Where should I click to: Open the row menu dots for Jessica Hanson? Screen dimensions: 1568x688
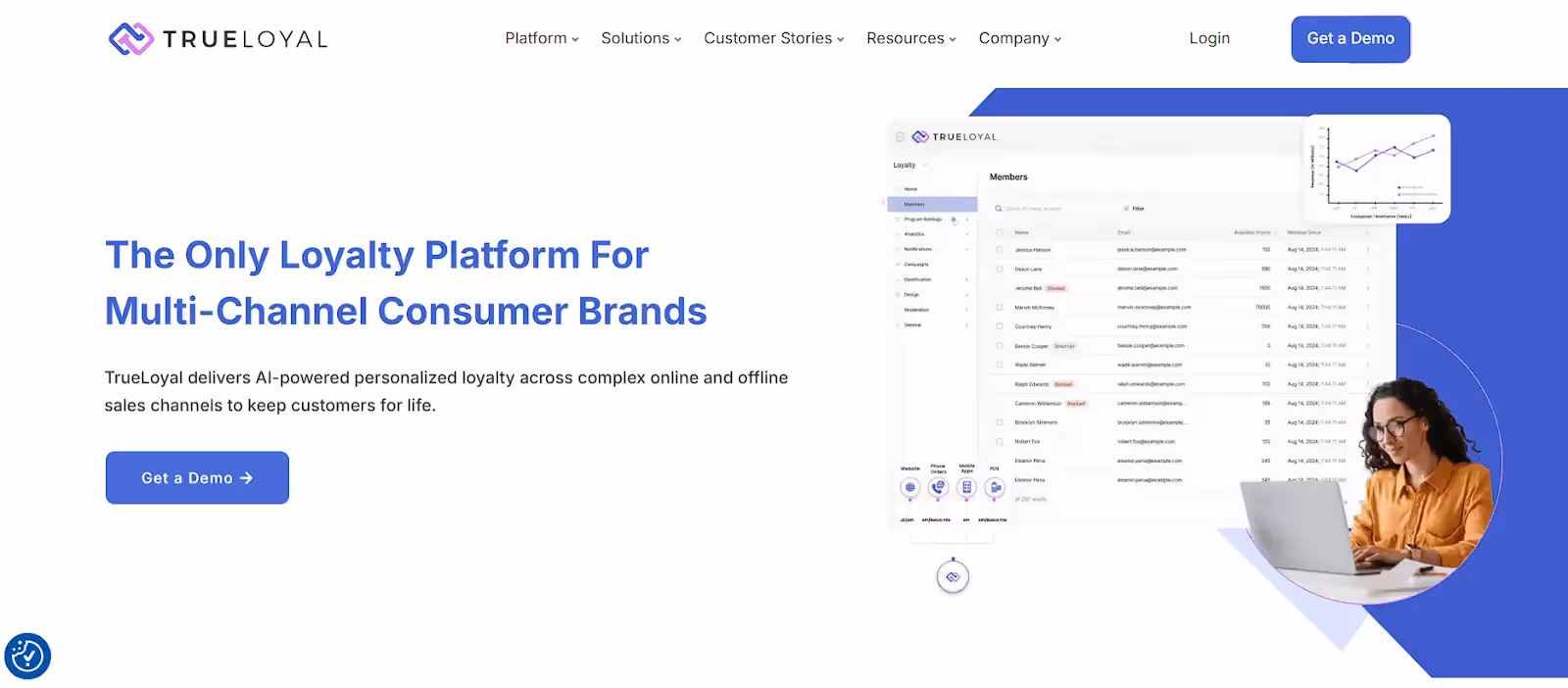pos(1368,250)
